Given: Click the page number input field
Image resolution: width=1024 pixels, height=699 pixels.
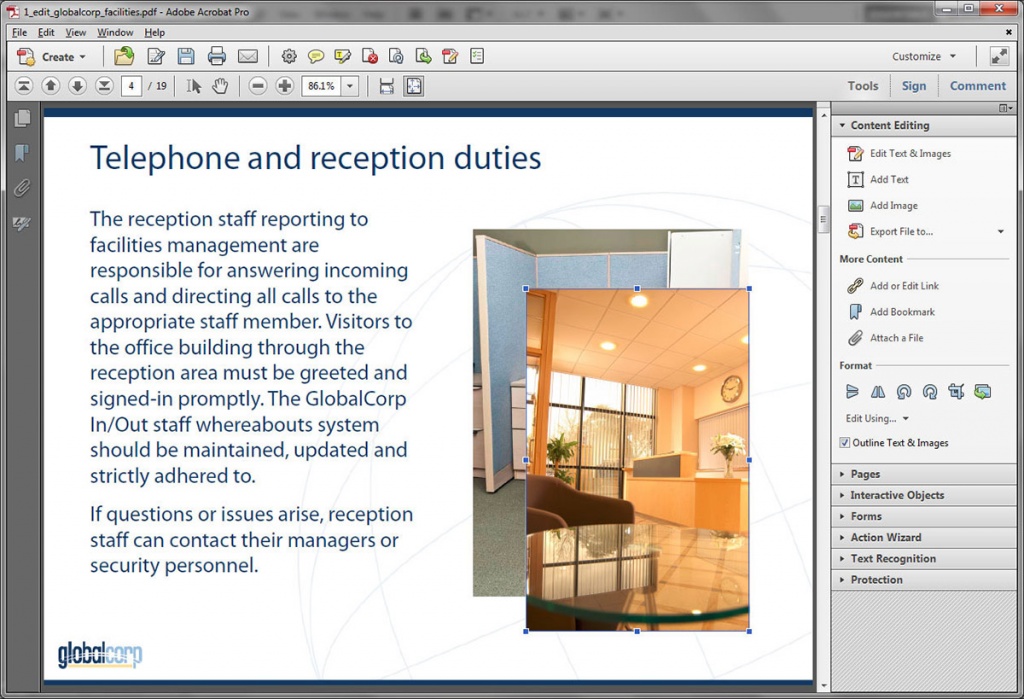Looking at the screenshot, I should pyautogui.click(x=131, y=86).
